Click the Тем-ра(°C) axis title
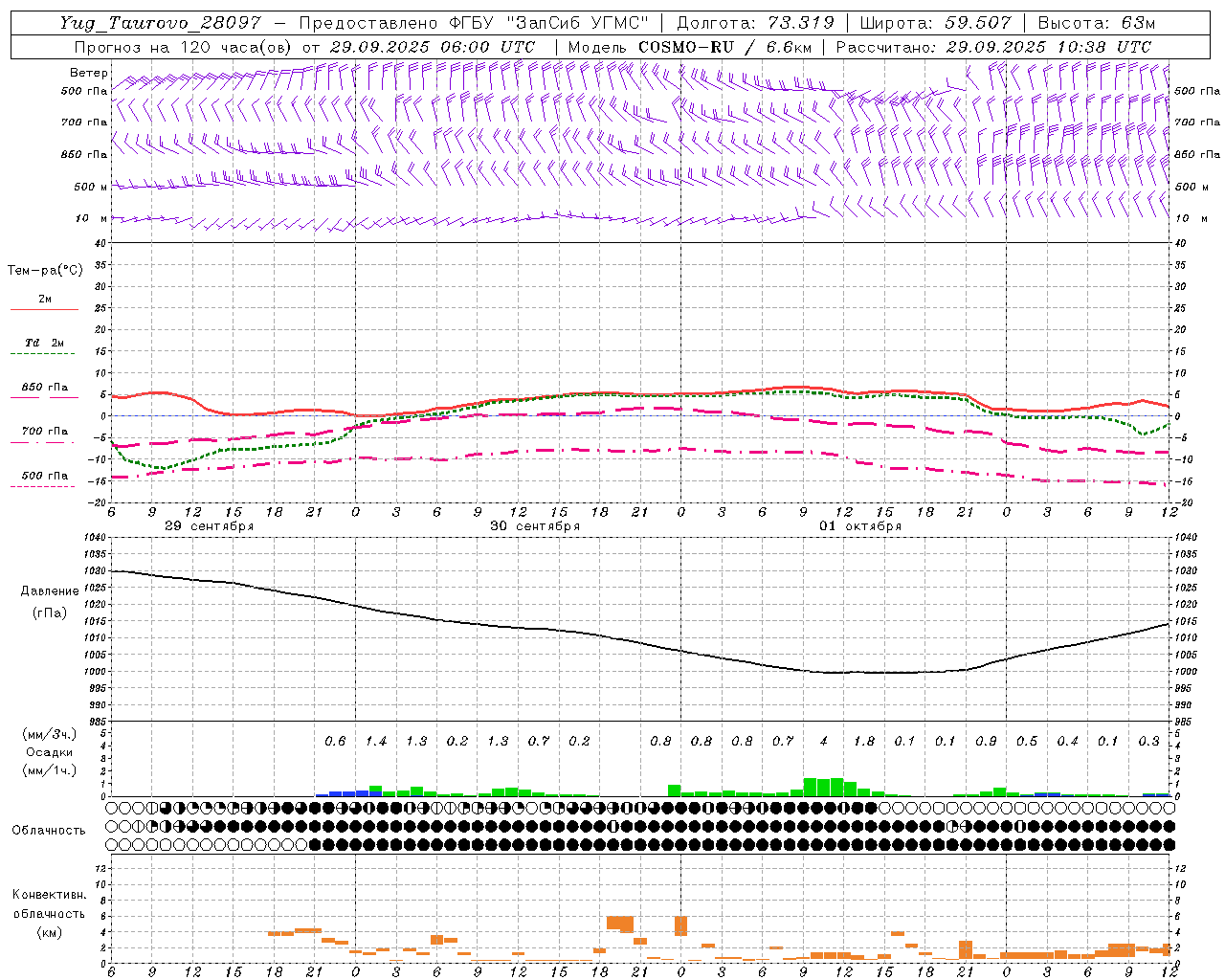The image size is (1225, 980). (45, 271)
